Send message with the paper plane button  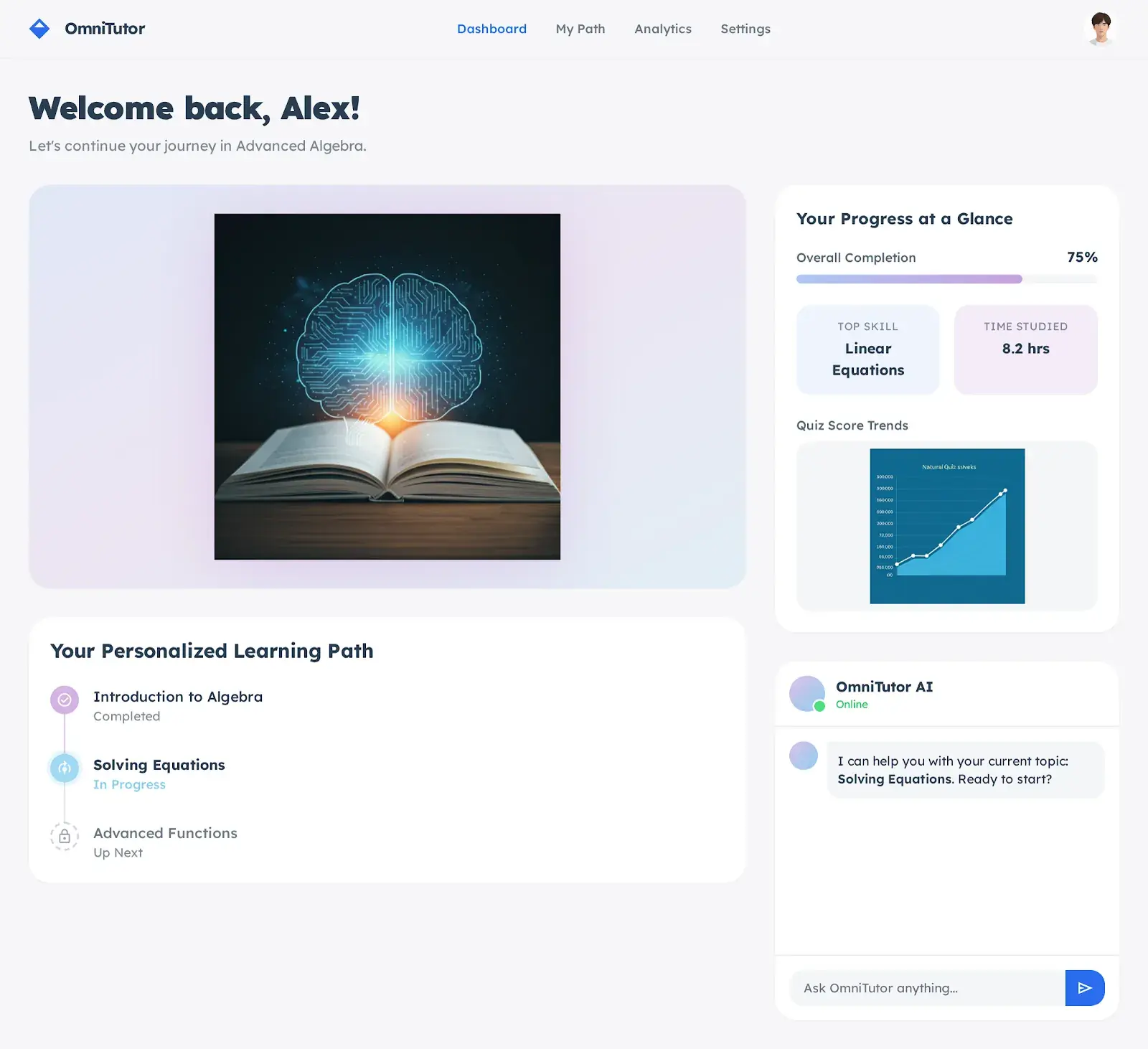[x=1085, y=988]
